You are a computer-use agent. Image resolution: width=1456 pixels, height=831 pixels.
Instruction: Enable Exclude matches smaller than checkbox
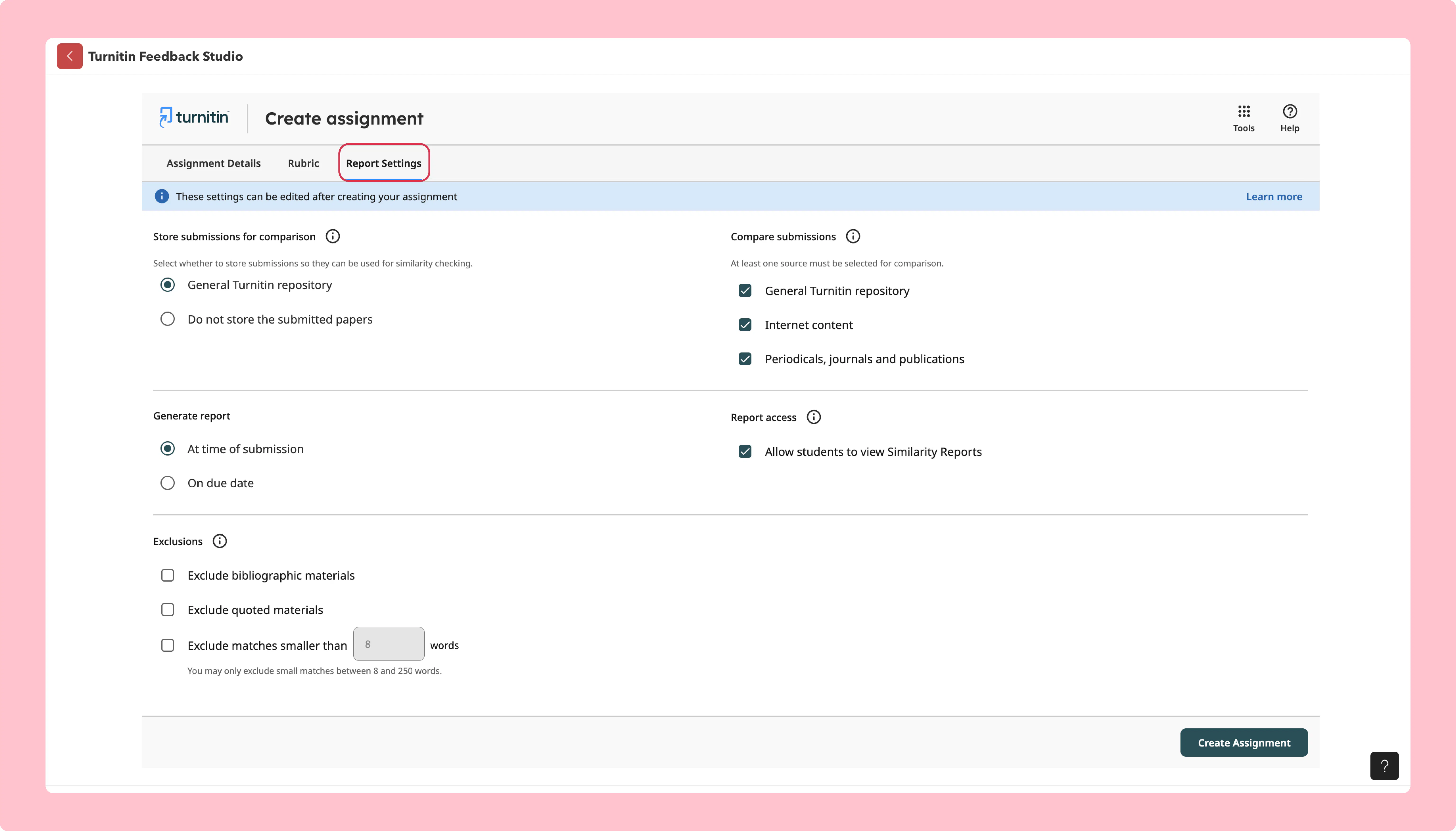click(x=167, y=645)
